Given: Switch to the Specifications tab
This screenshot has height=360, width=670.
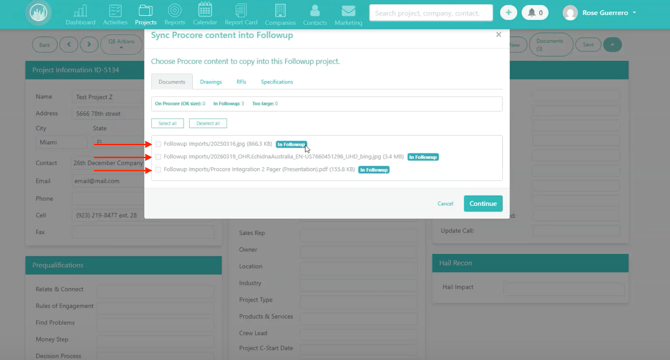Looking at the screenshot, I should (277, 82).
